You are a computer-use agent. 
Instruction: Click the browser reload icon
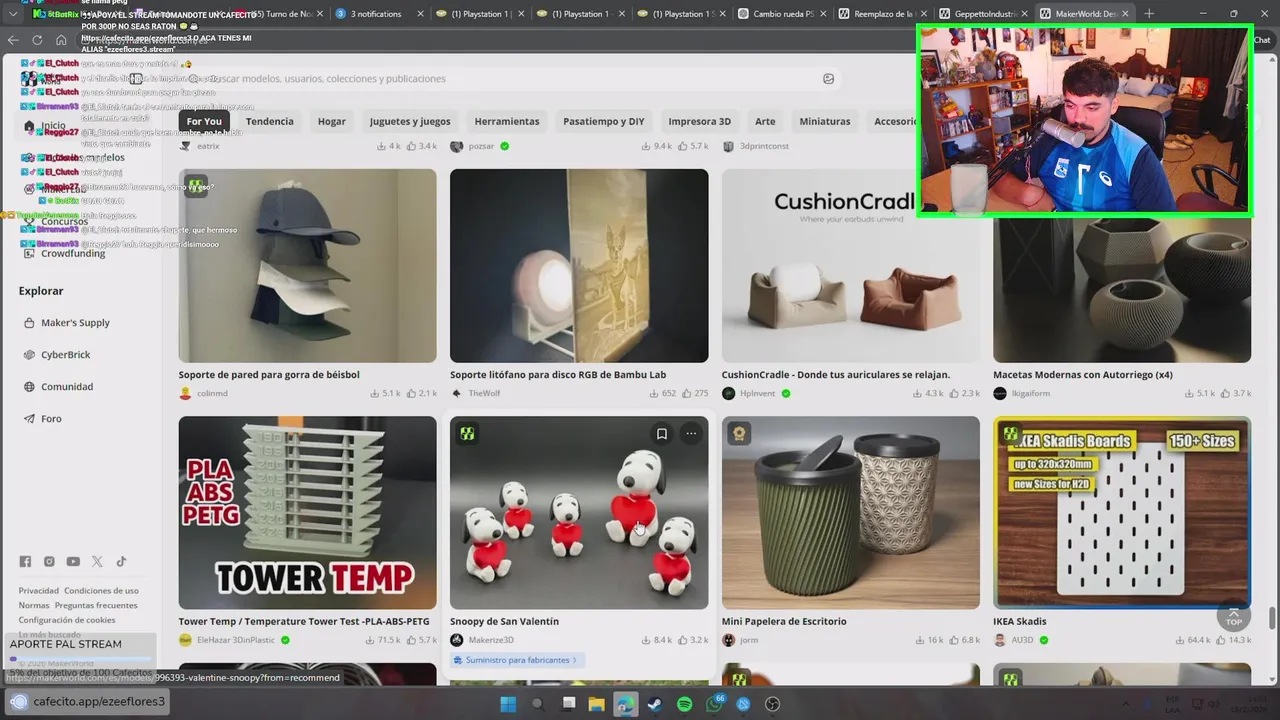click(37, 40)
